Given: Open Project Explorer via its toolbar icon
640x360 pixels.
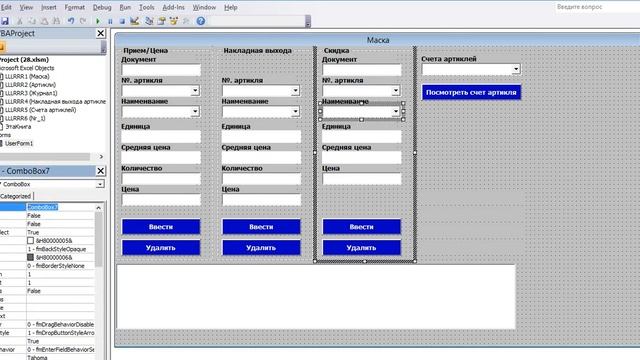Looking at the screenshot, I should click(x=149, y=21).
